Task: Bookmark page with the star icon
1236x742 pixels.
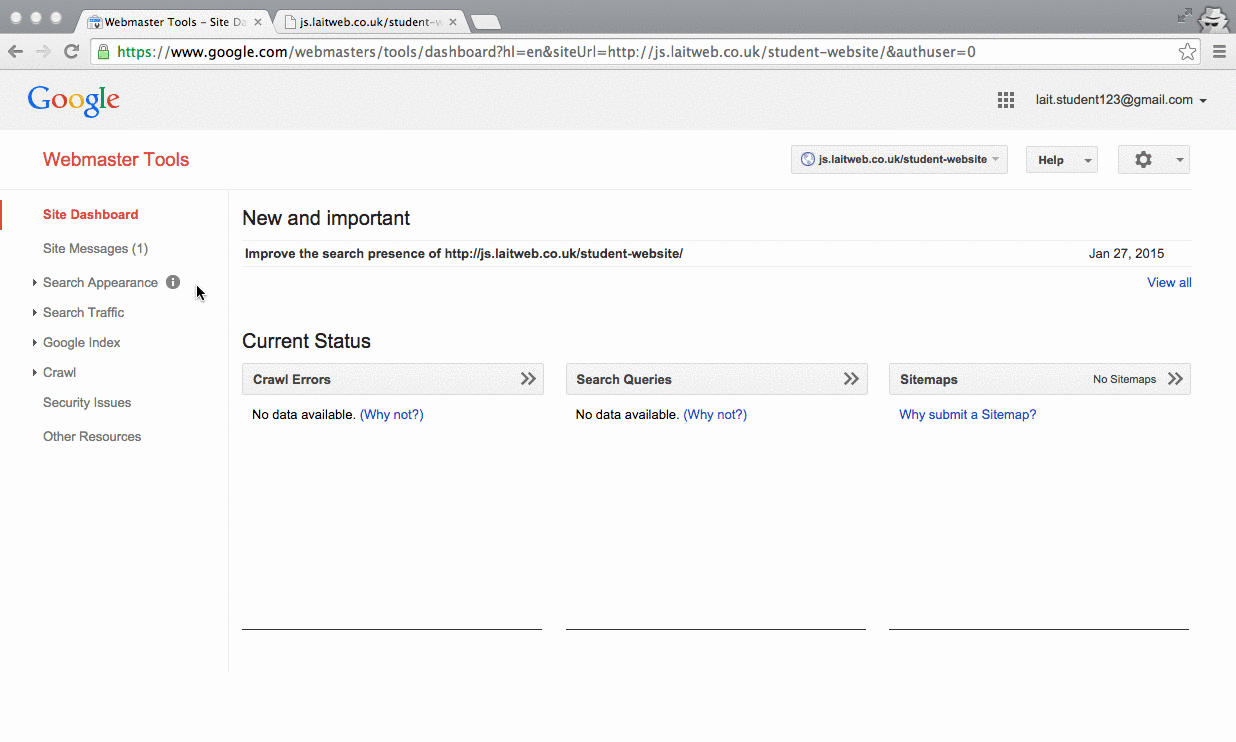Action: click(x=1187, y=52)
